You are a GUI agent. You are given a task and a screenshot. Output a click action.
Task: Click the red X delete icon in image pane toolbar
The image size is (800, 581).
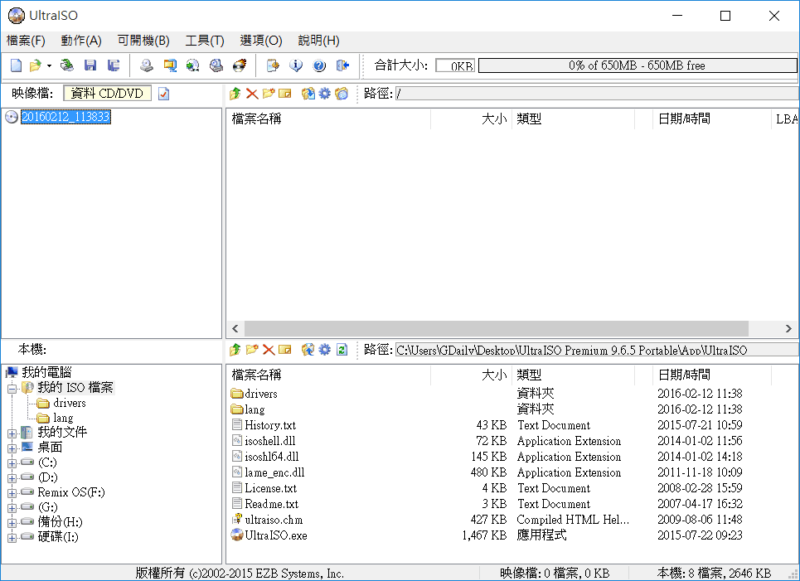coord(252,93)
